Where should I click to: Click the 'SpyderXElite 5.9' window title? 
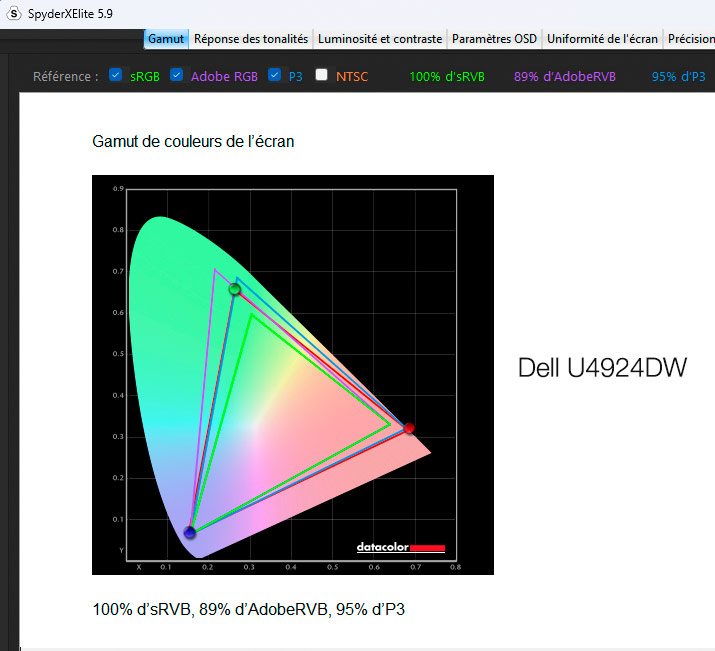pyautogui.click(x=70, y=14)
